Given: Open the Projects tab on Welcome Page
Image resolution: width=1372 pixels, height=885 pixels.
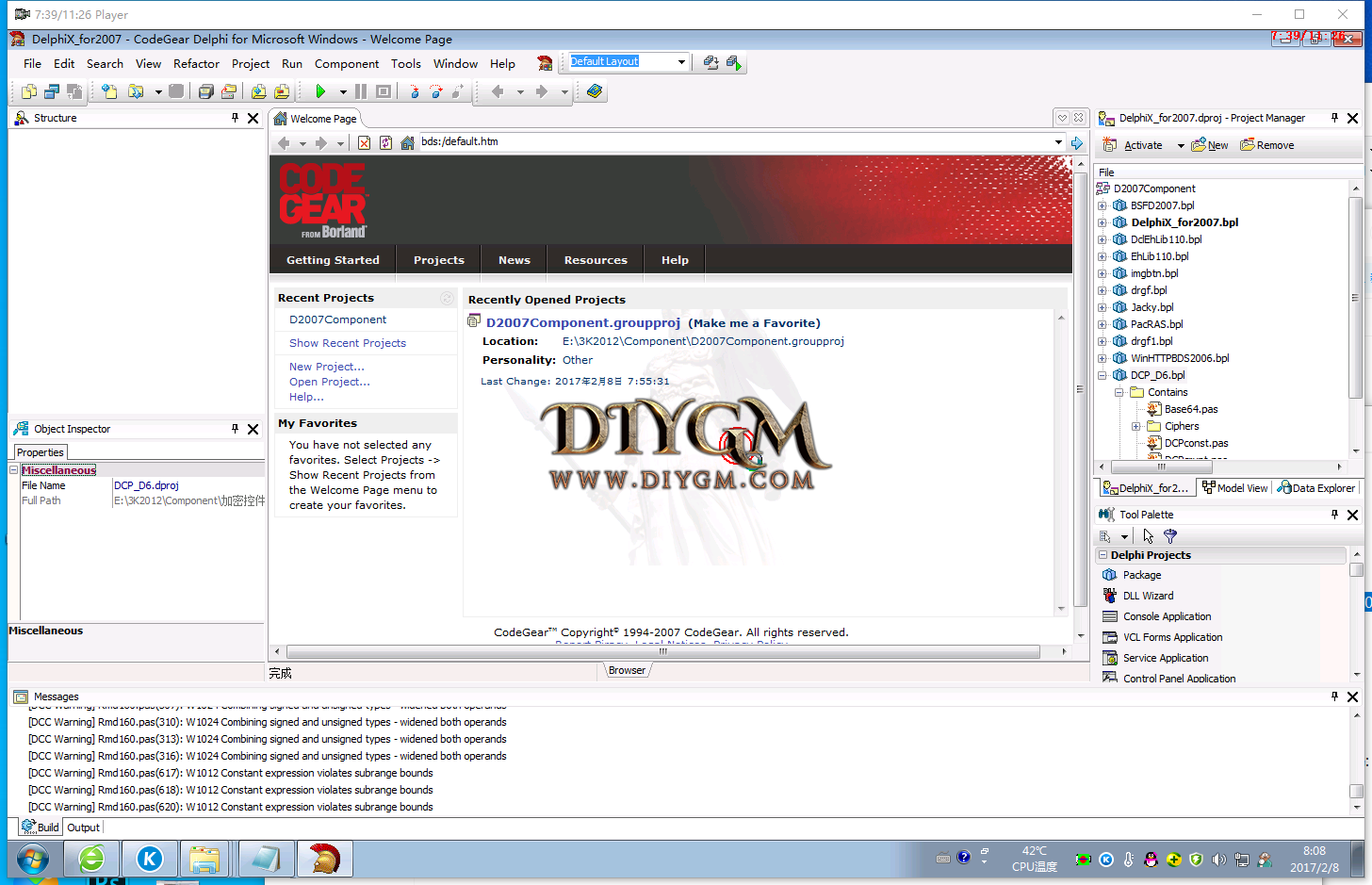Looking at the screenshot, I should click(x=439, y=260).
